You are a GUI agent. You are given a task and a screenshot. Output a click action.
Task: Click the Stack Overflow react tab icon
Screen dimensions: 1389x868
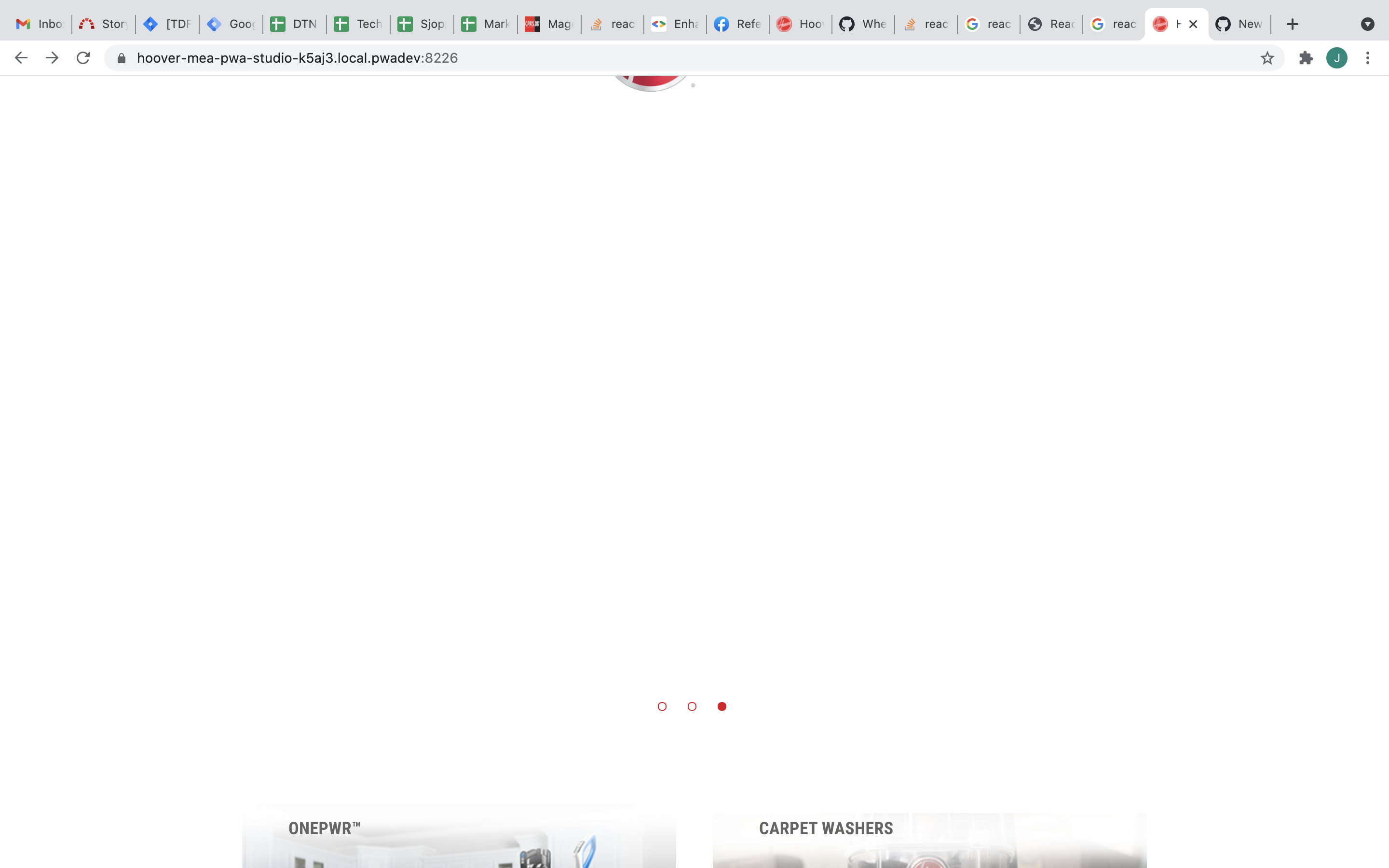pyautogui.click(x=597, y=24)
